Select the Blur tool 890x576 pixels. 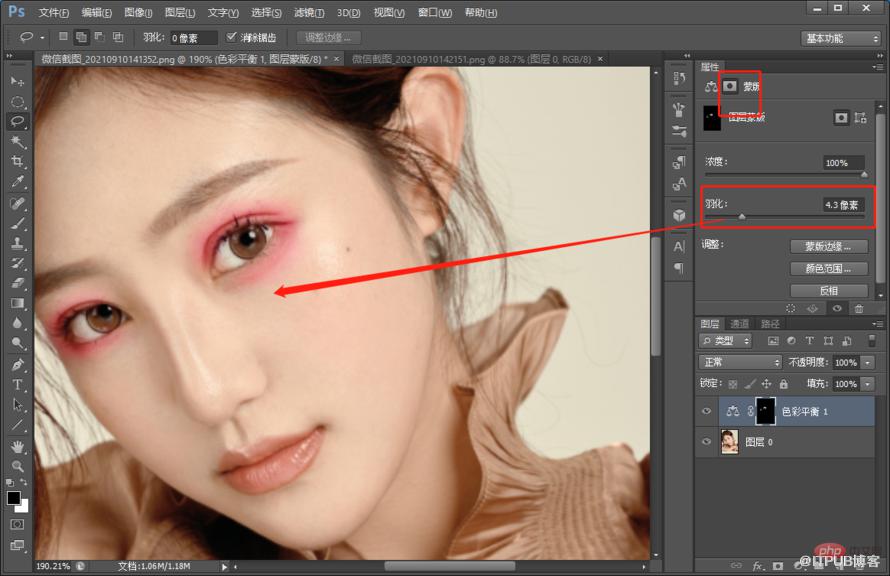tap(17, 322)
